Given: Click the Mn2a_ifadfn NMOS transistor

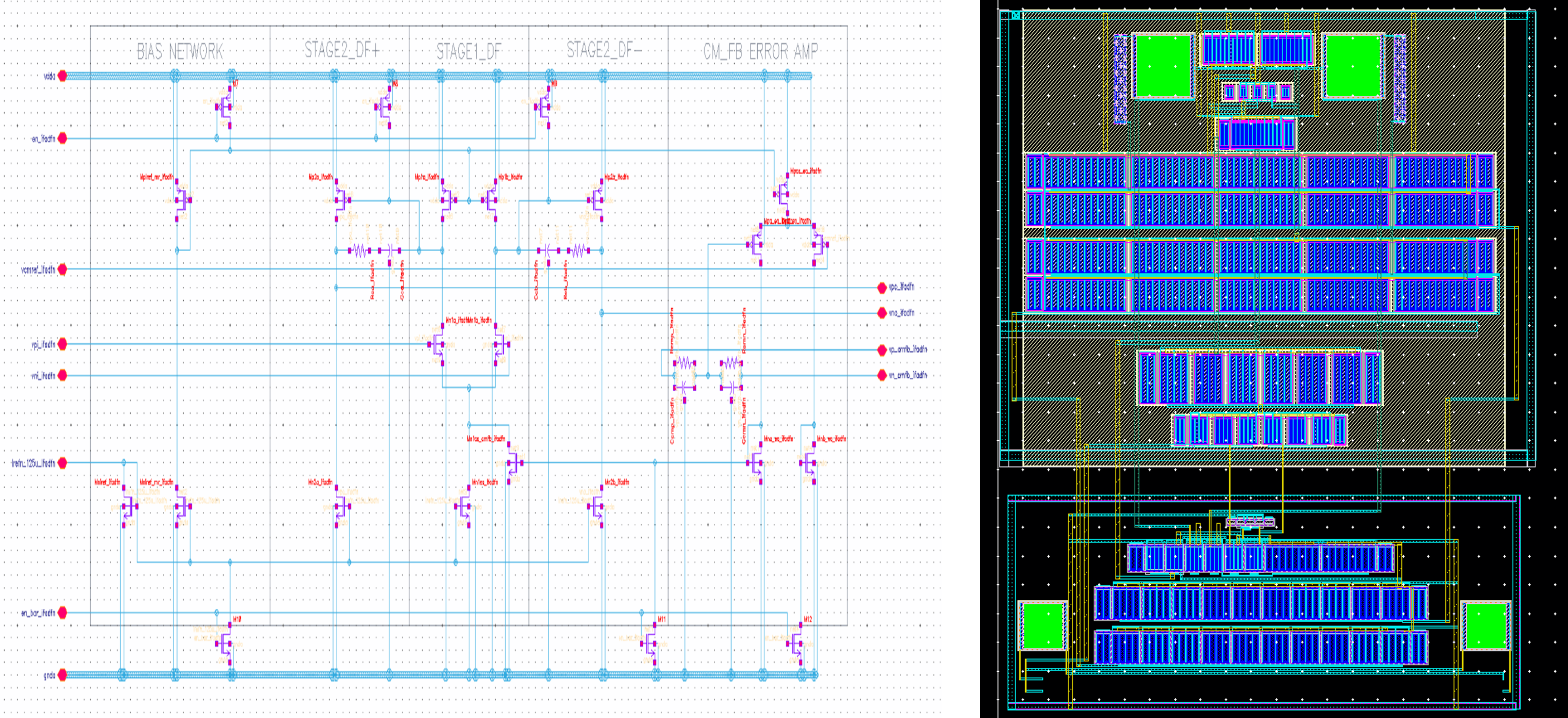Looking at the screenshot, I should tap(342, 506).
